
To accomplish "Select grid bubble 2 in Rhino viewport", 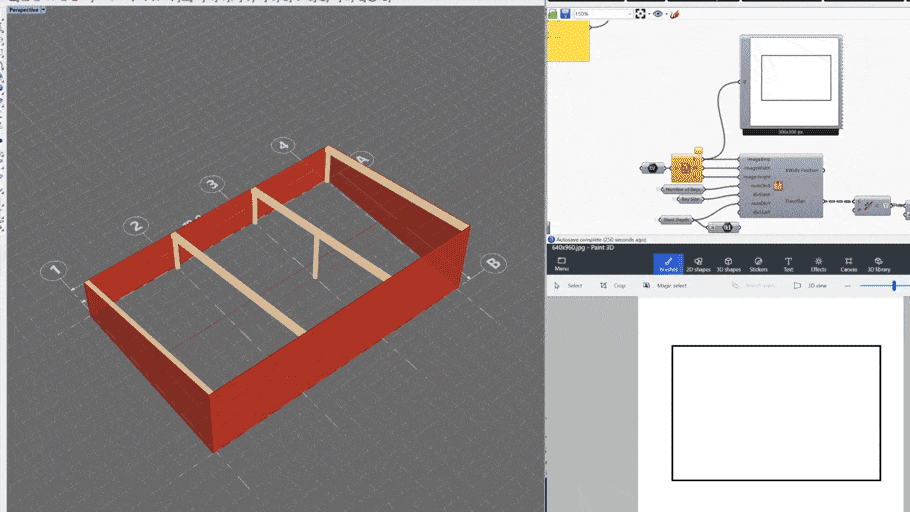I will 136,226.
